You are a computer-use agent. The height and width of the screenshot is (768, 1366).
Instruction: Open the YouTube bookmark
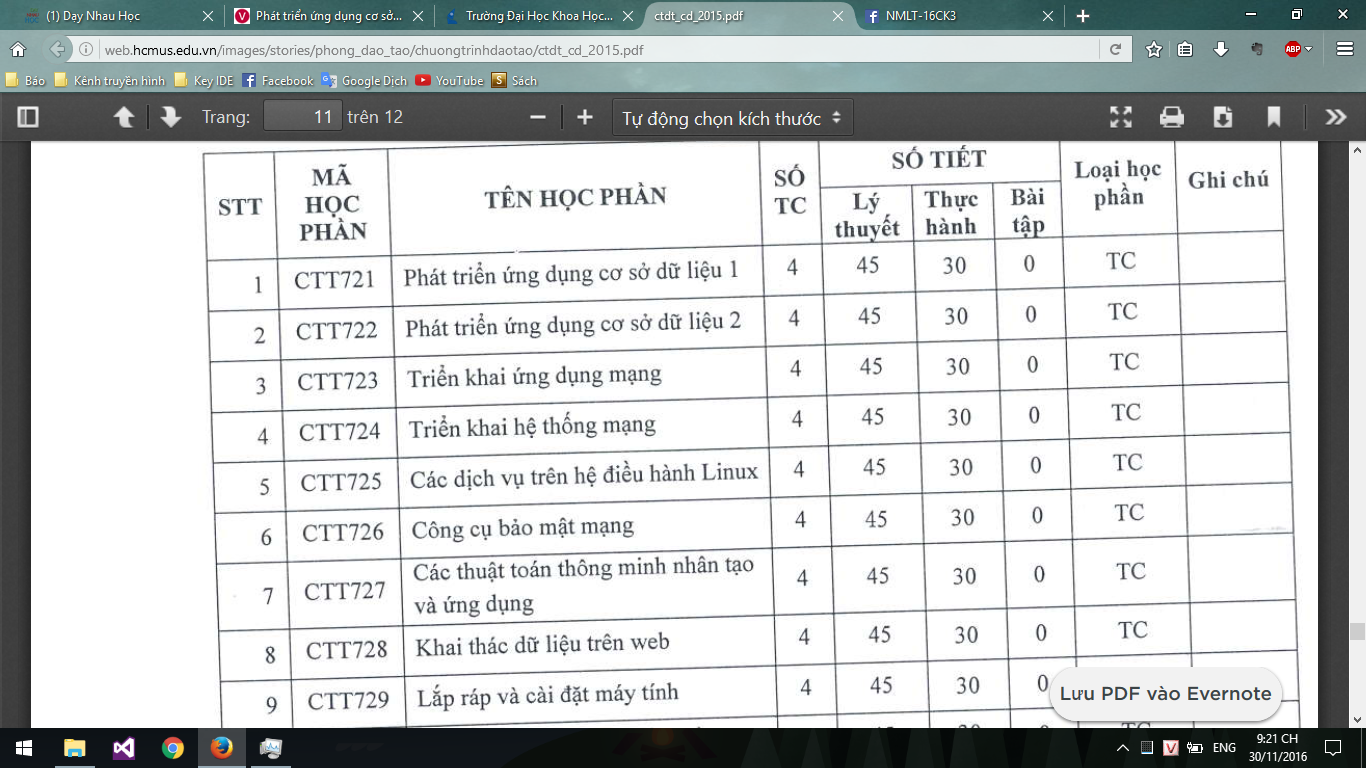point(450,81)
